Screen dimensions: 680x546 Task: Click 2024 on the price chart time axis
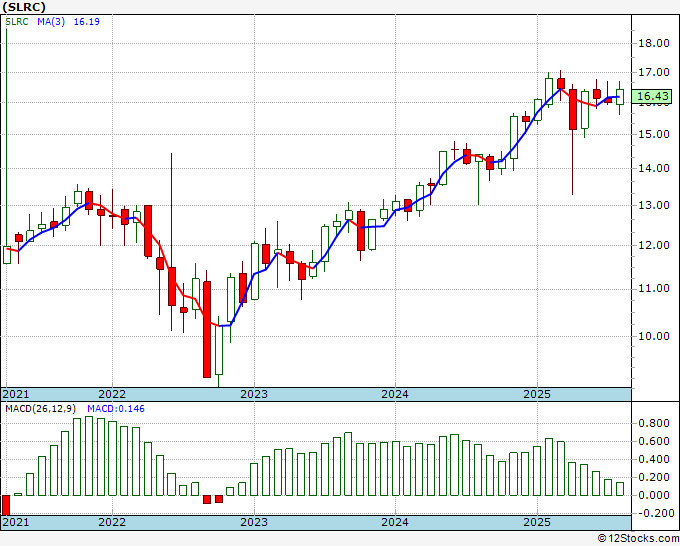click(x=395, y=394)
